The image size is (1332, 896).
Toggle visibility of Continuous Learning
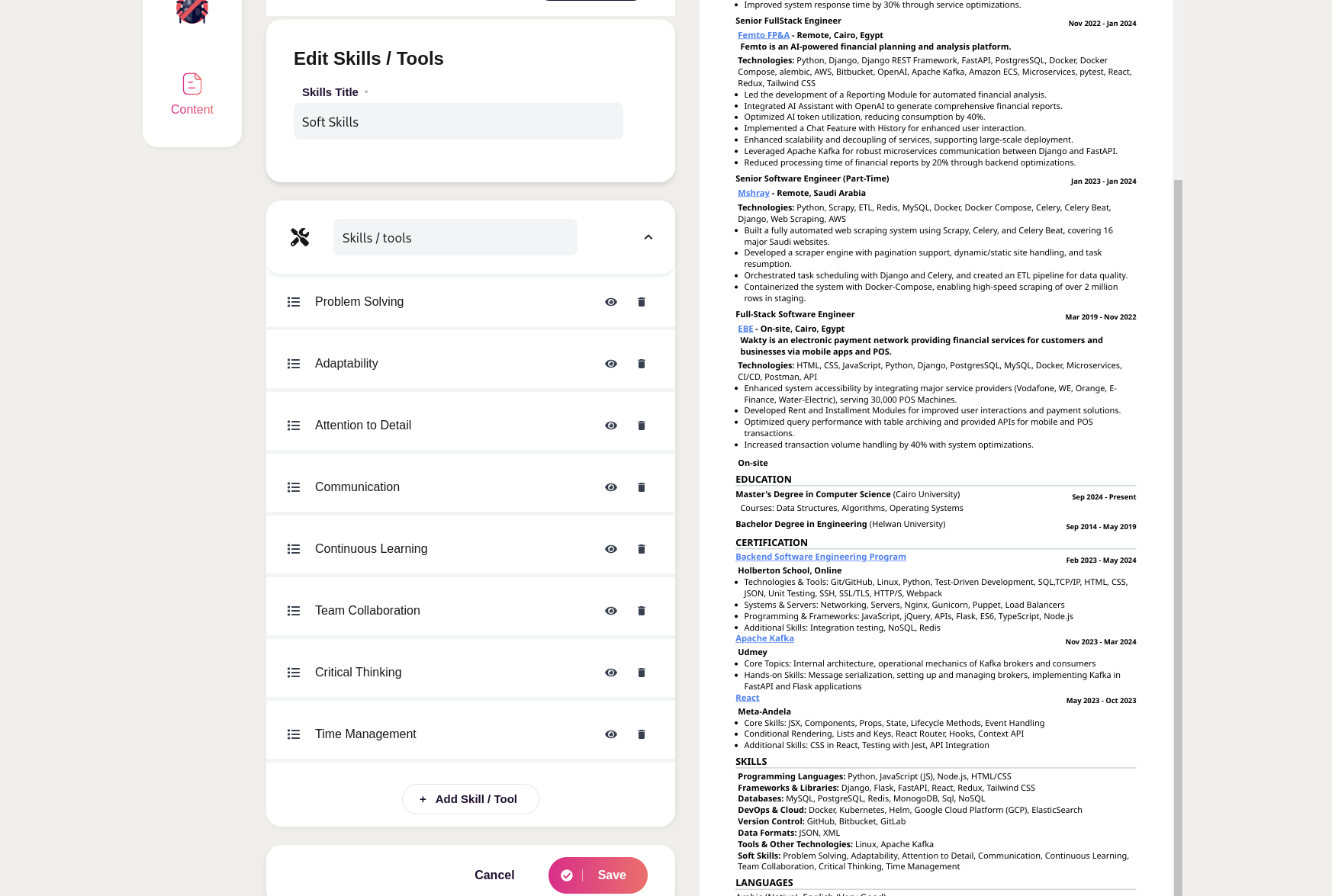click(x=611, y=549)
